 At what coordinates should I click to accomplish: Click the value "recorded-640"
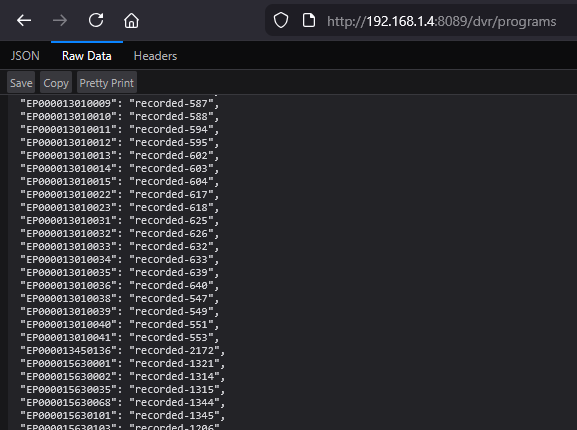(171, 285)
